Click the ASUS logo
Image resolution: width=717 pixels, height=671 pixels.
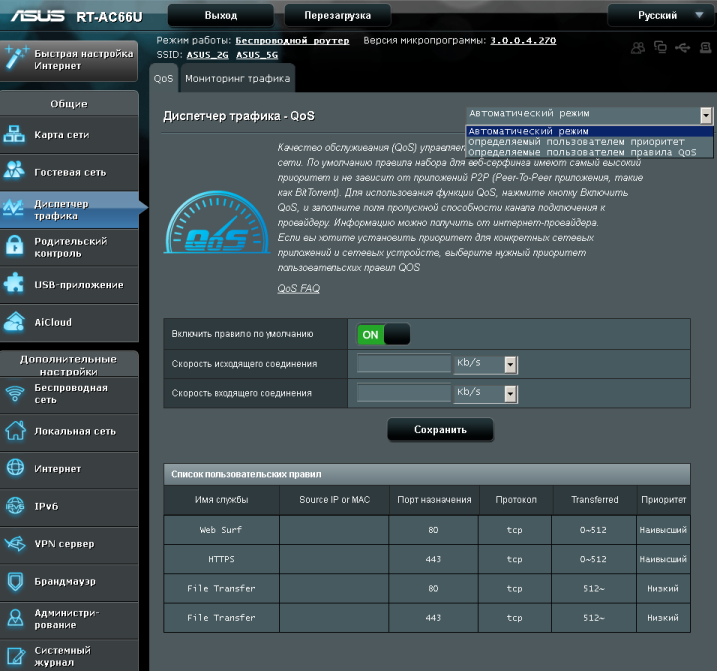(x=37, y=16)
